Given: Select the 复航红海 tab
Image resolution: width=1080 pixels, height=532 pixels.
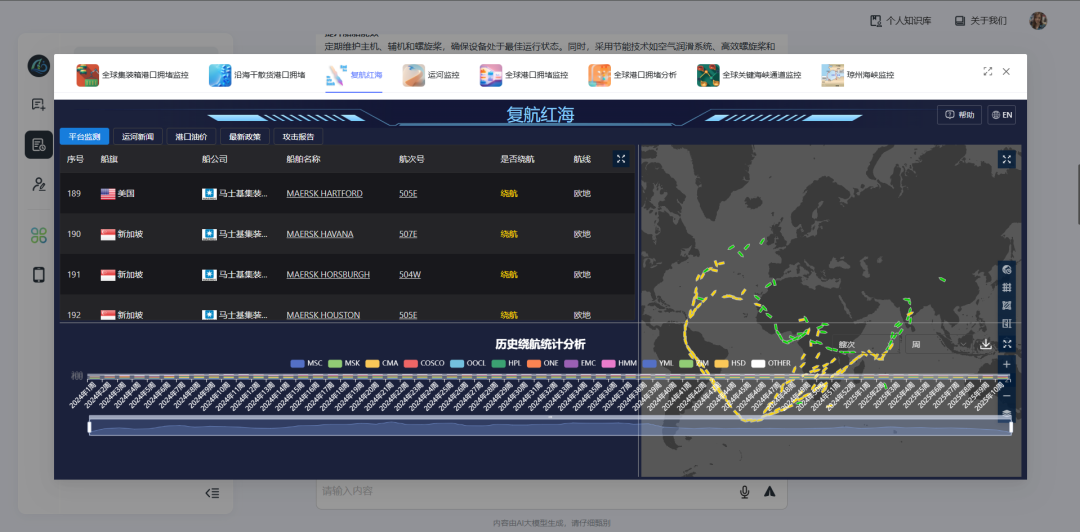Looking at the screenshot, I should pos(354,75).
